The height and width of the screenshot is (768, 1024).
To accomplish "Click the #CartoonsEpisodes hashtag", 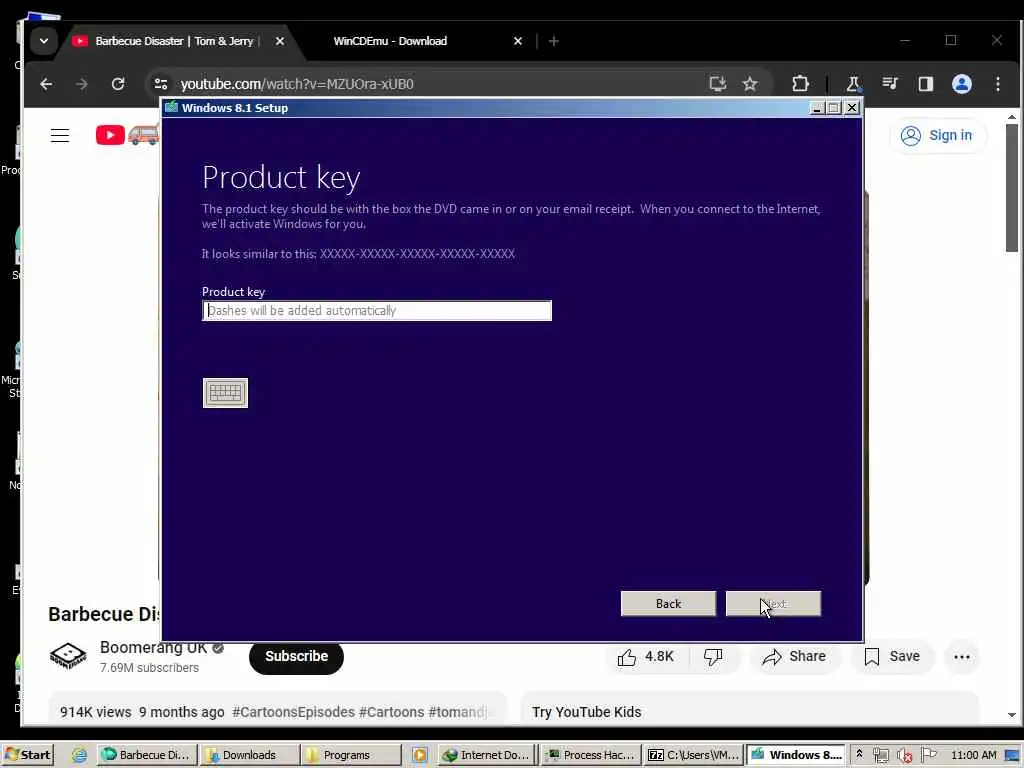I will point(293,712).
